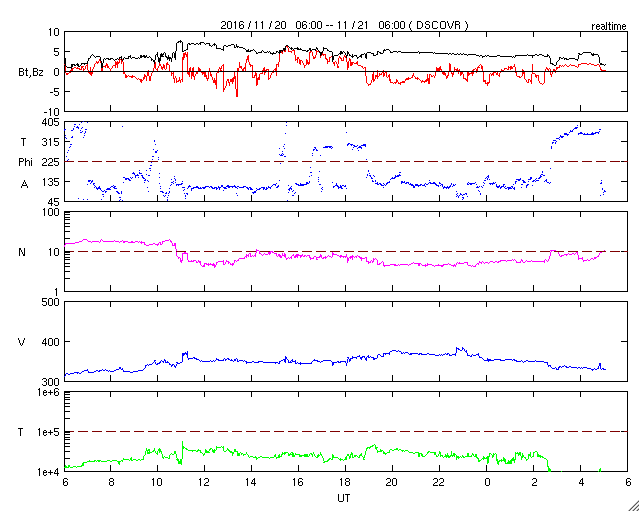
Task: Click the '-5' tick on the Bt,Bz axis
Action: tap(55, 92)
